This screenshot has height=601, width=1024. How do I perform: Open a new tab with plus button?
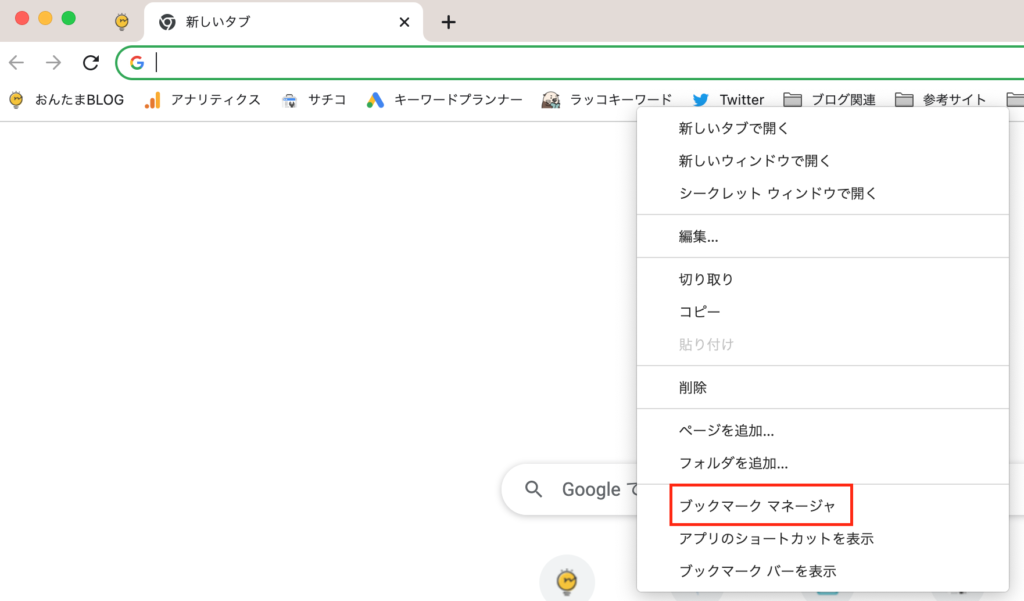(449, 22)
